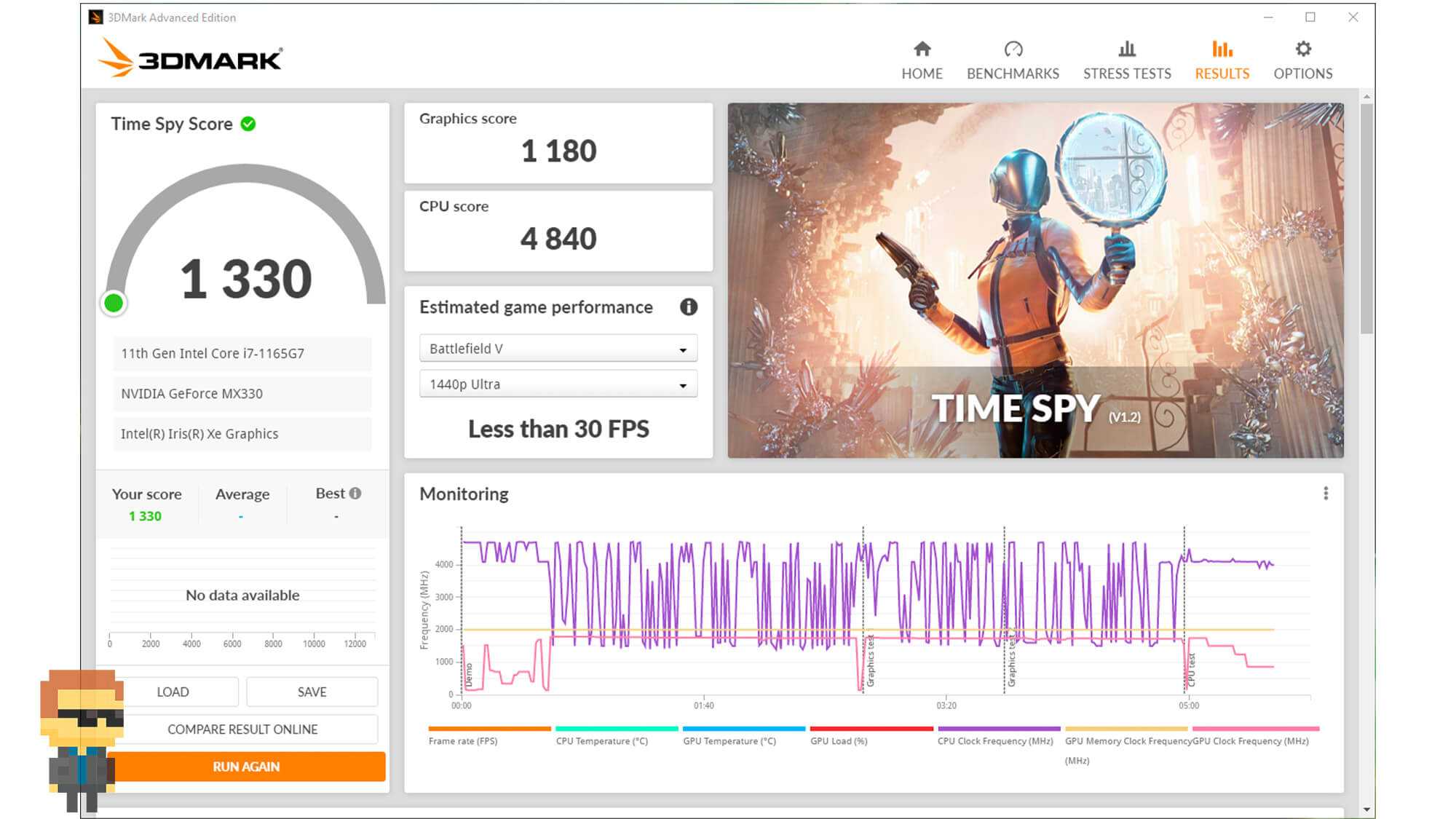Viewport: 1456px width, 819px height.
Task: Click the purple CPU Clock Frequency legend swatch
Action: tap(998, 729)
